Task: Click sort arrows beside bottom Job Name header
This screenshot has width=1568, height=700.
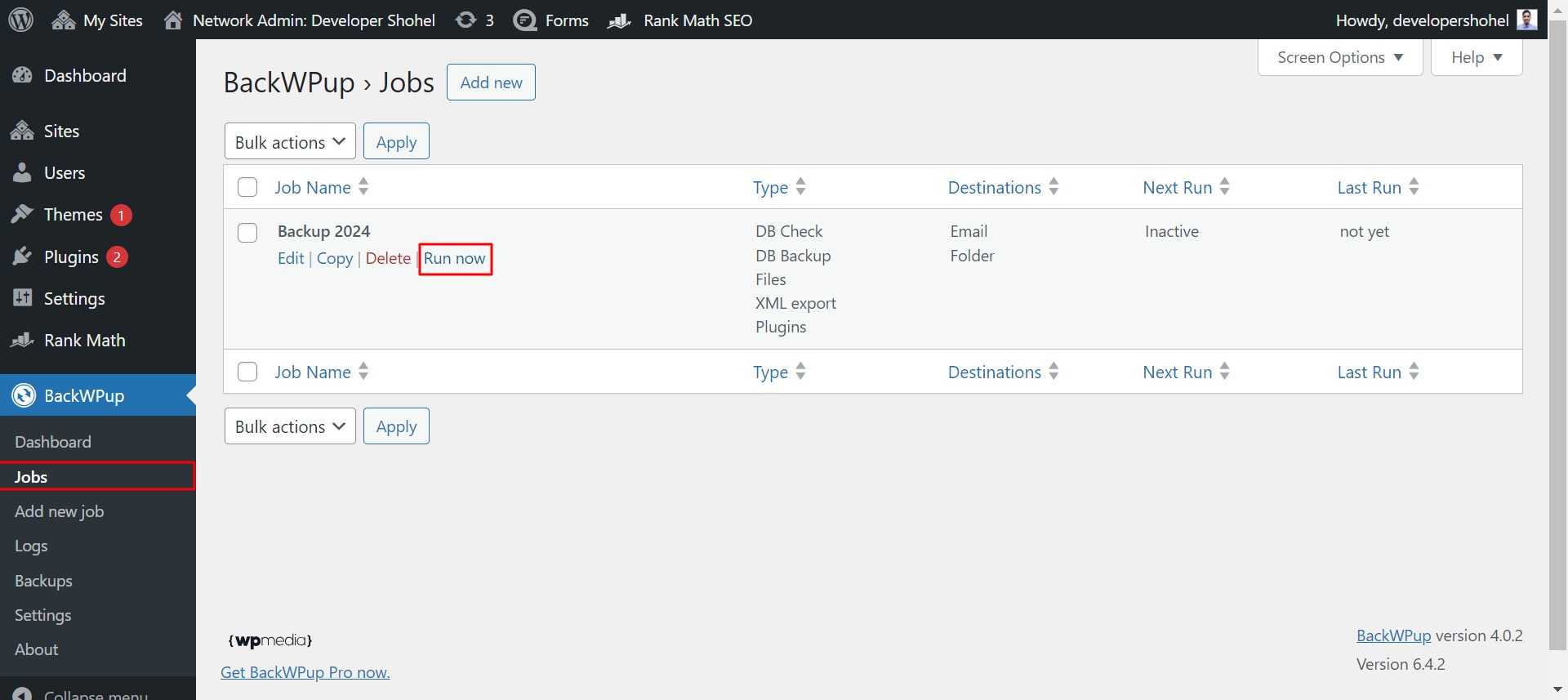Action: click(x=363, y=372)
